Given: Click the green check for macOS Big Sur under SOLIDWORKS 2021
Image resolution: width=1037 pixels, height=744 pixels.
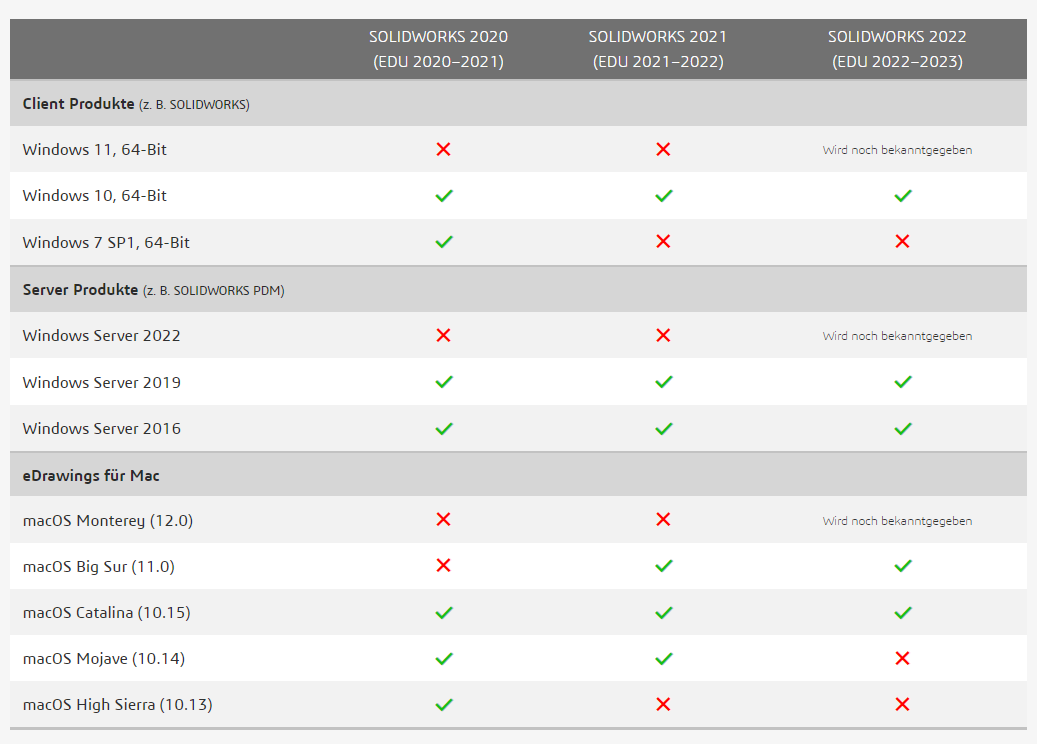Looking at the screenshot, I should [663, 566].
